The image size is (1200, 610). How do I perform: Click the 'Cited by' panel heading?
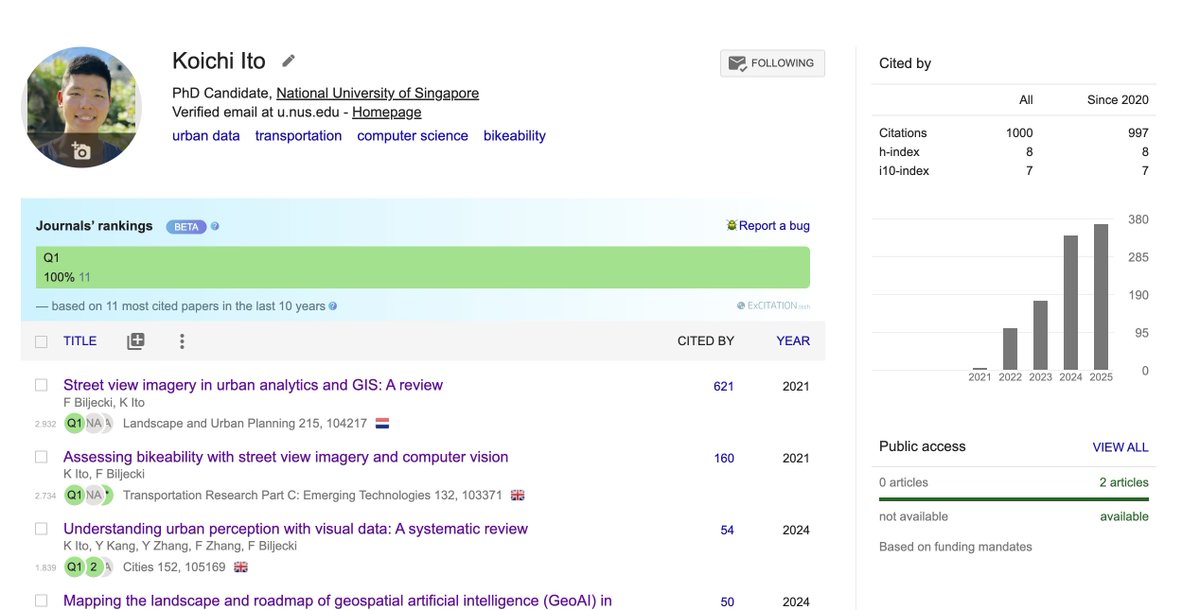tap(905, 63)
